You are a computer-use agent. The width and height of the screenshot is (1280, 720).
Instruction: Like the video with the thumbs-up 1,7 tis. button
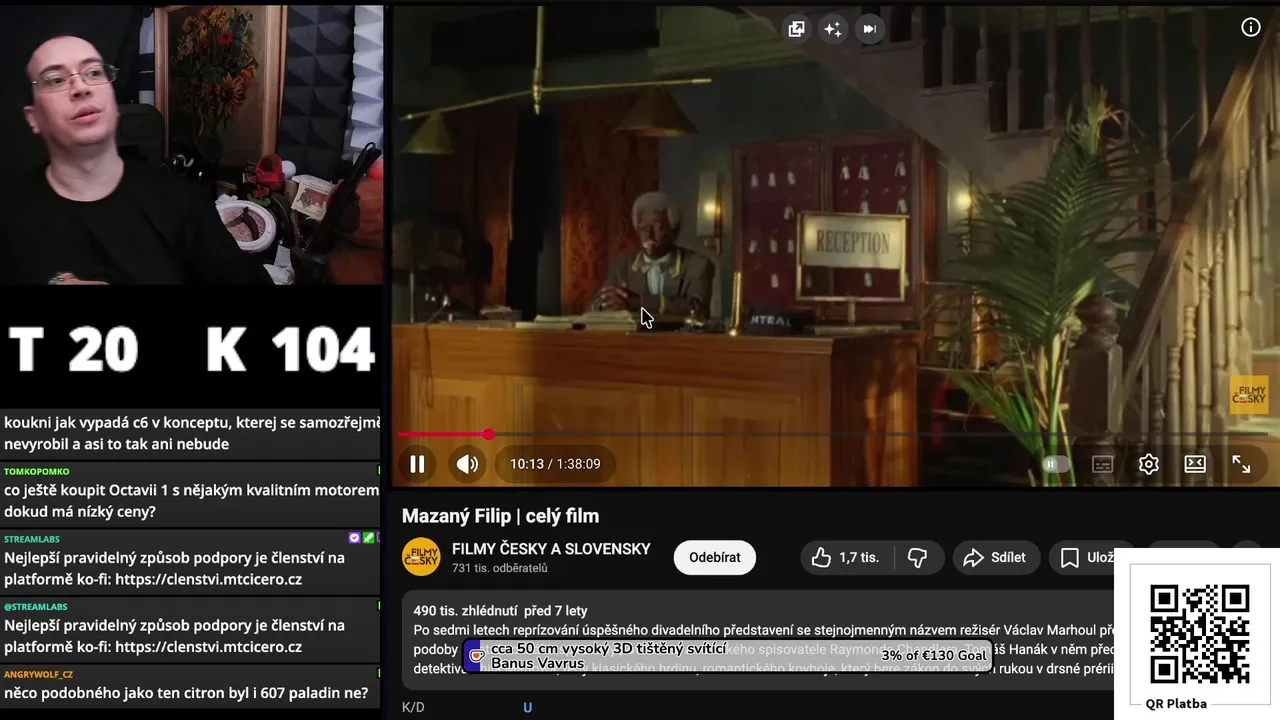846,557
